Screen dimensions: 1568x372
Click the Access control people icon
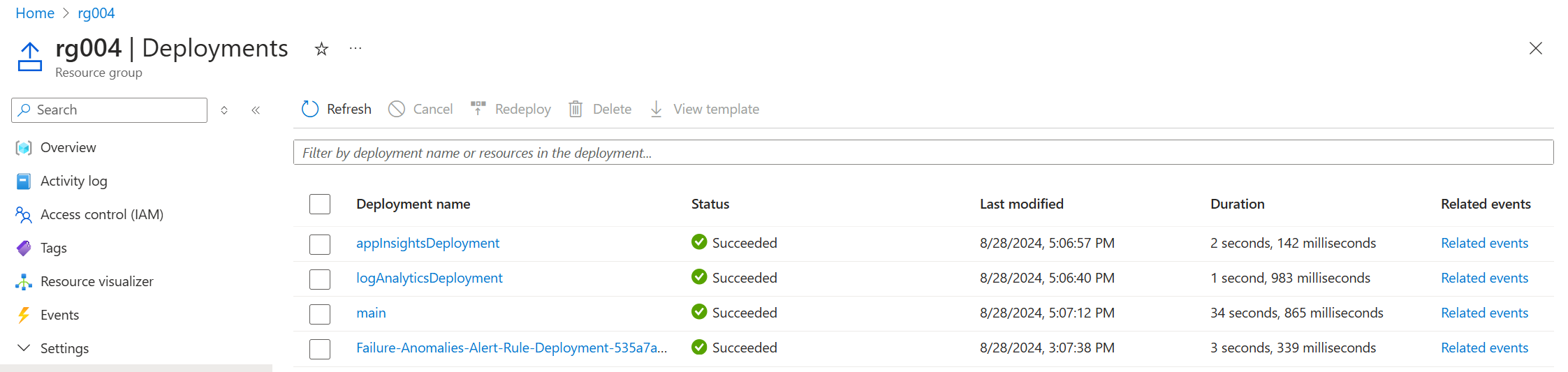point(24,214)
